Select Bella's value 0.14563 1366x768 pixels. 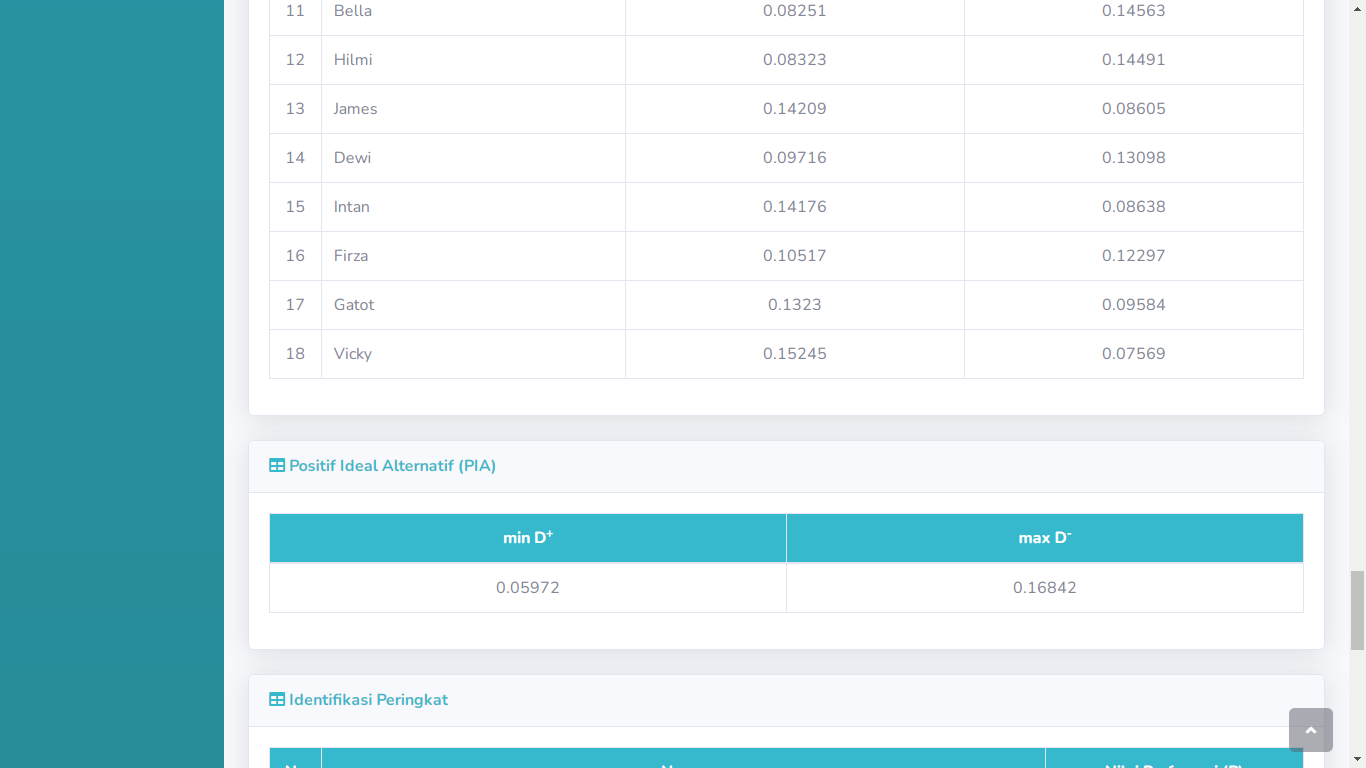pyautogui.click(x=1134, y=11)
